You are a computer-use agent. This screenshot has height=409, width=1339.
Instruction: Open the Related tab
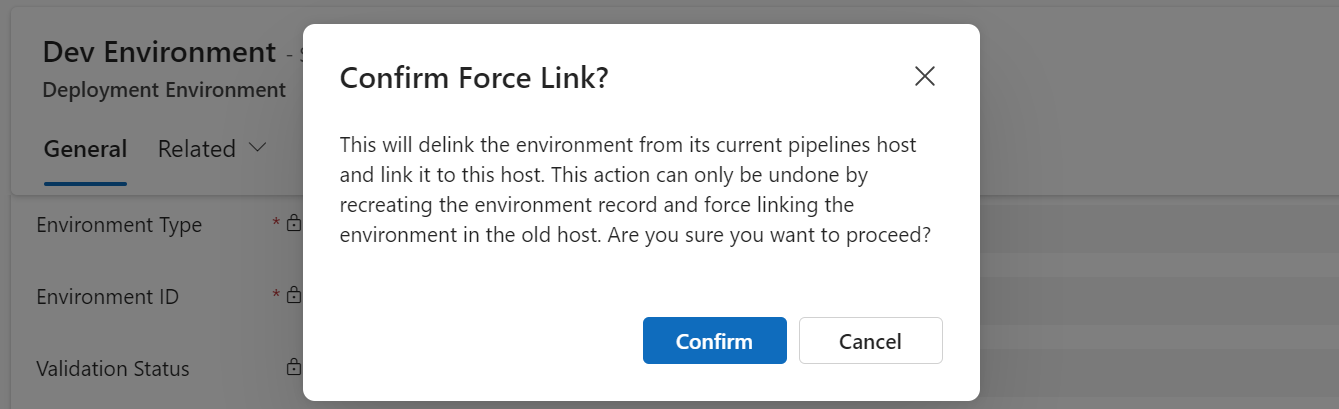[197, 149]
